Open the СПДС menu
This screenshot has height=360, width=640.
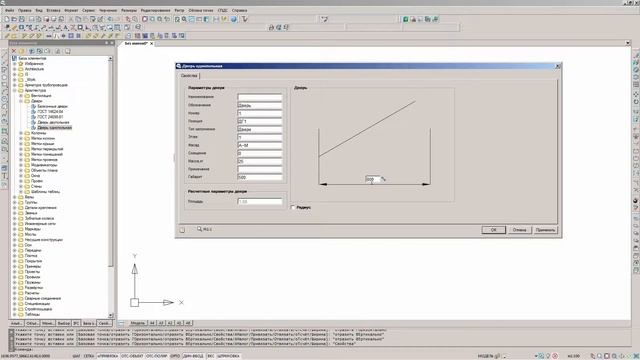[223, 10]
